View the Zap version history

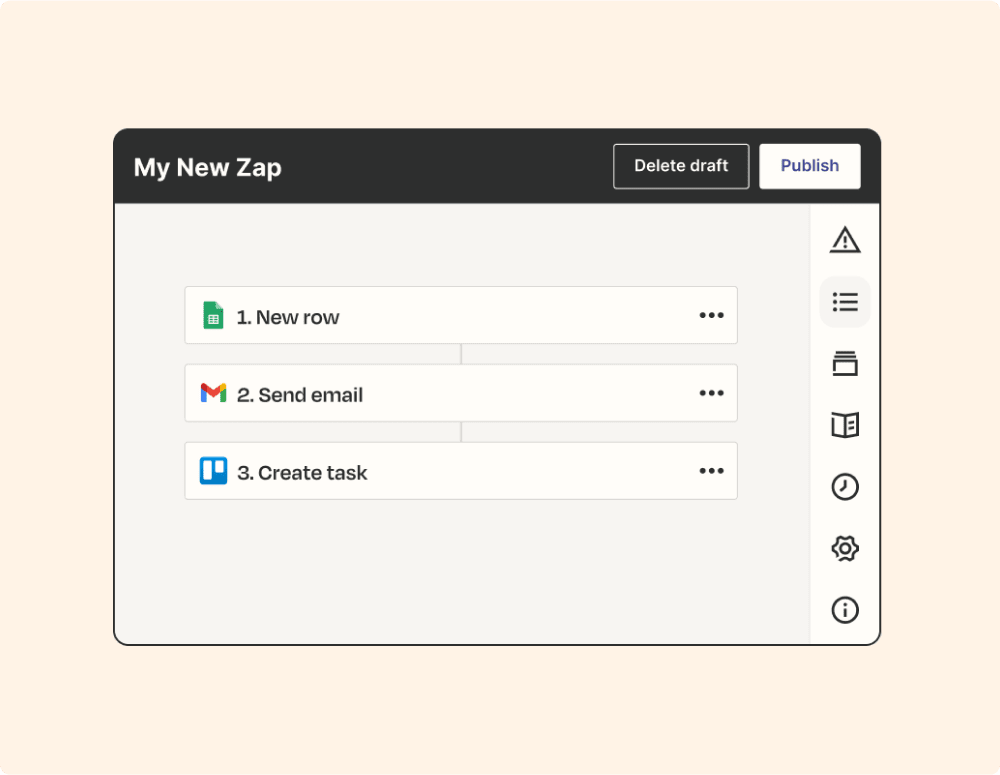(845, 487)
